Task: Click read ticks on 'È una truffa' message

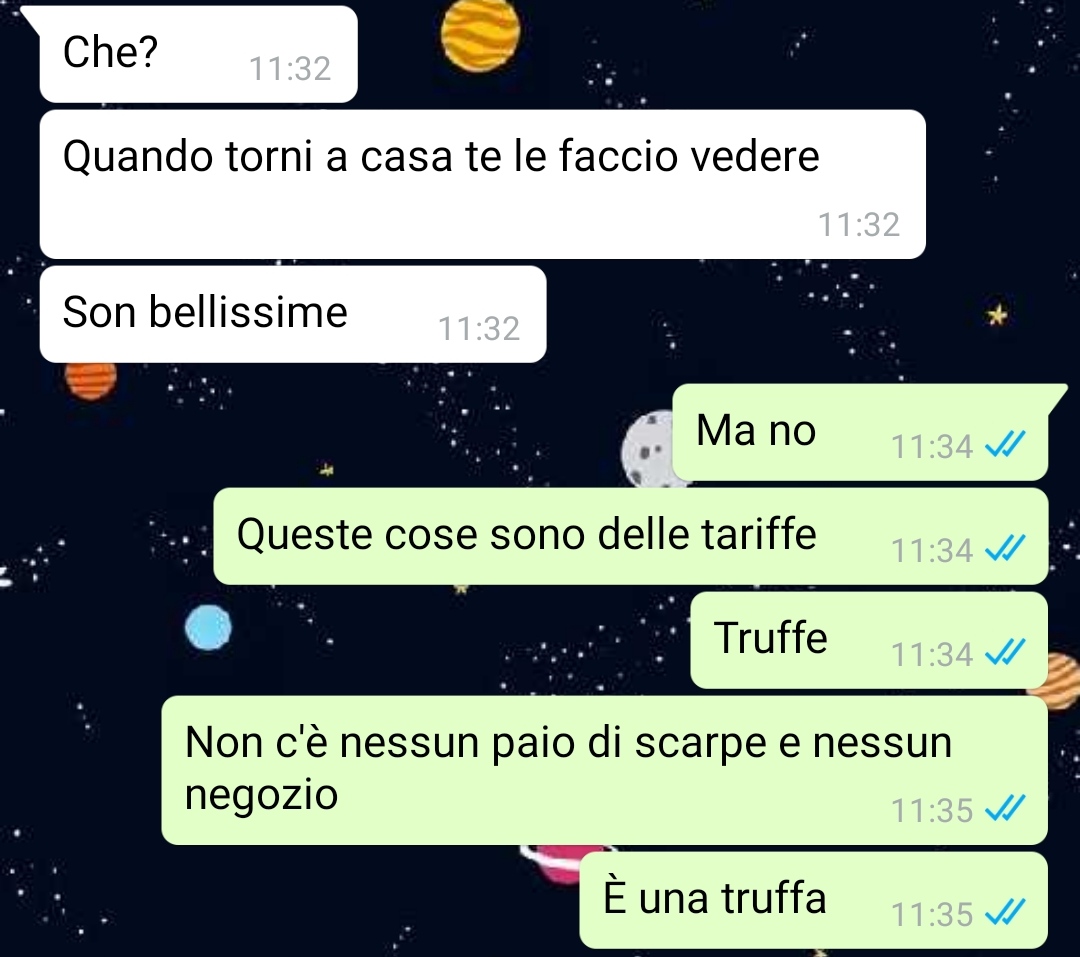Action: point(1006,914)
